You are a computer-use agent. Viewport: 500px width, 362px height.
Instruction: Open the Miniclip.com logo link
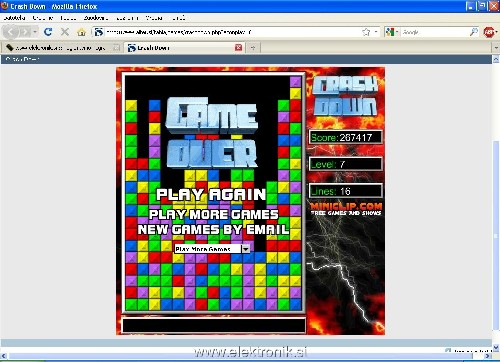pos(346,209)
